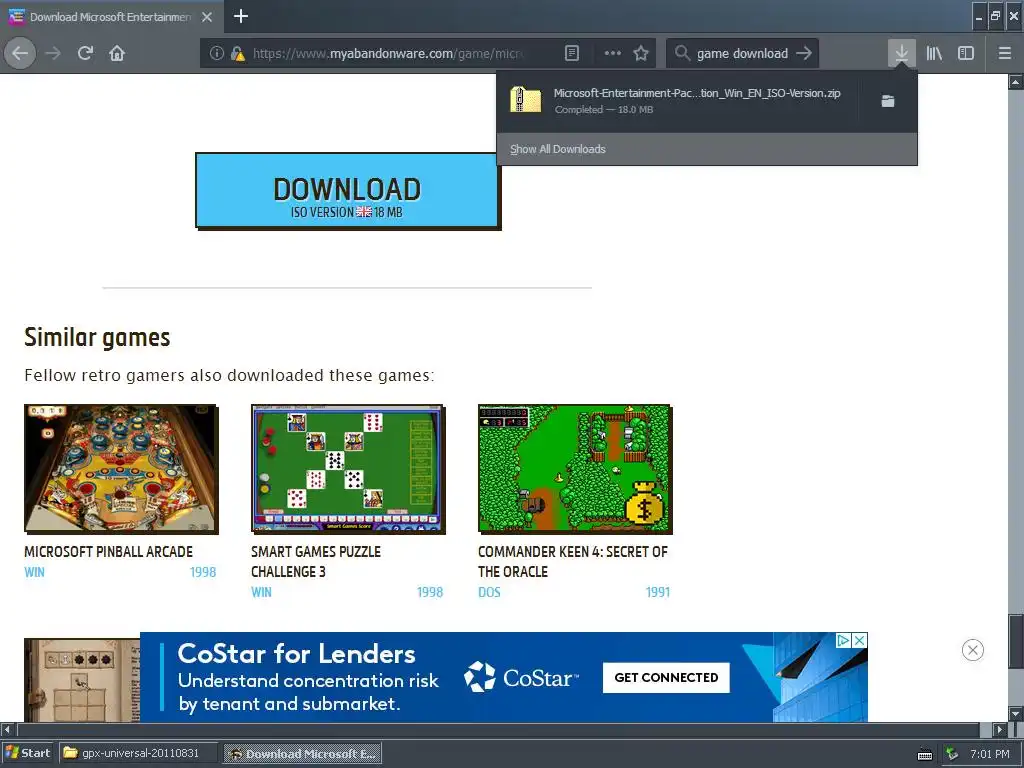
Task: Click the DOS platform link under Commander Keen
Action: click(489, 592)
